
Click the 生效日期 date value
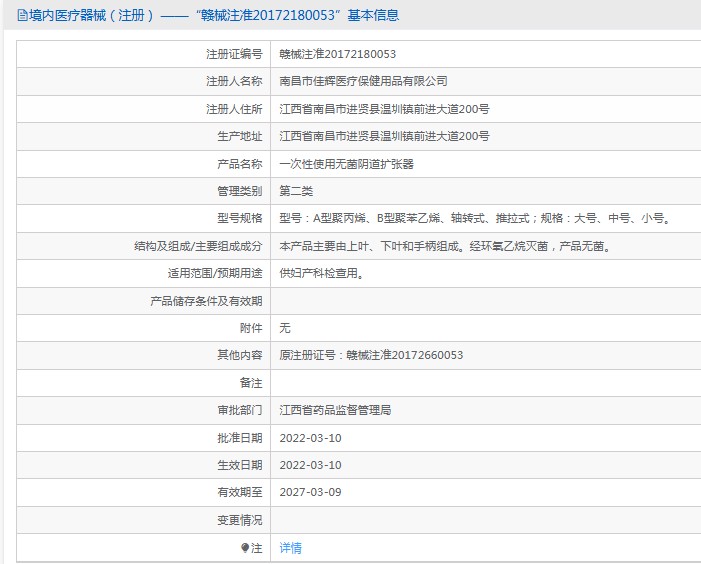[x=310, y=465]
